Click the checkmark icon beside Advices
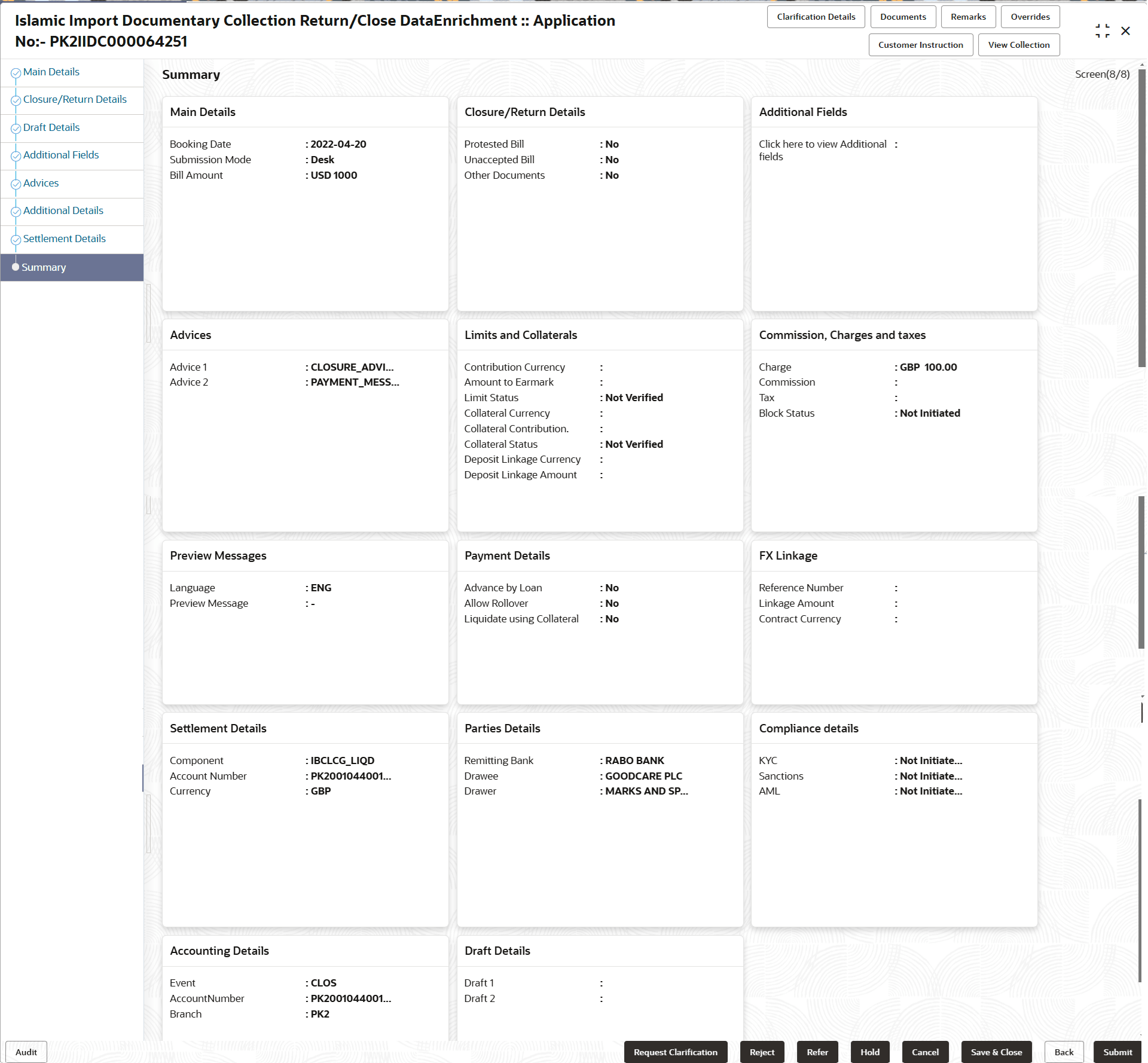The image size is (1148, 1063). (x=16, y=184)
